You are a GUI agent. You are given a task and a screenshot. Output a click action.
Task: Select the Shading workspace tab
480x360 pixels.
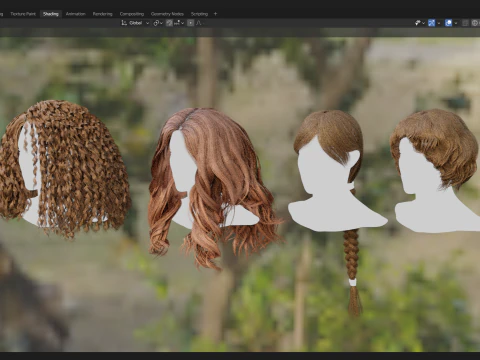pyautogui.click(x=51, y=14)
